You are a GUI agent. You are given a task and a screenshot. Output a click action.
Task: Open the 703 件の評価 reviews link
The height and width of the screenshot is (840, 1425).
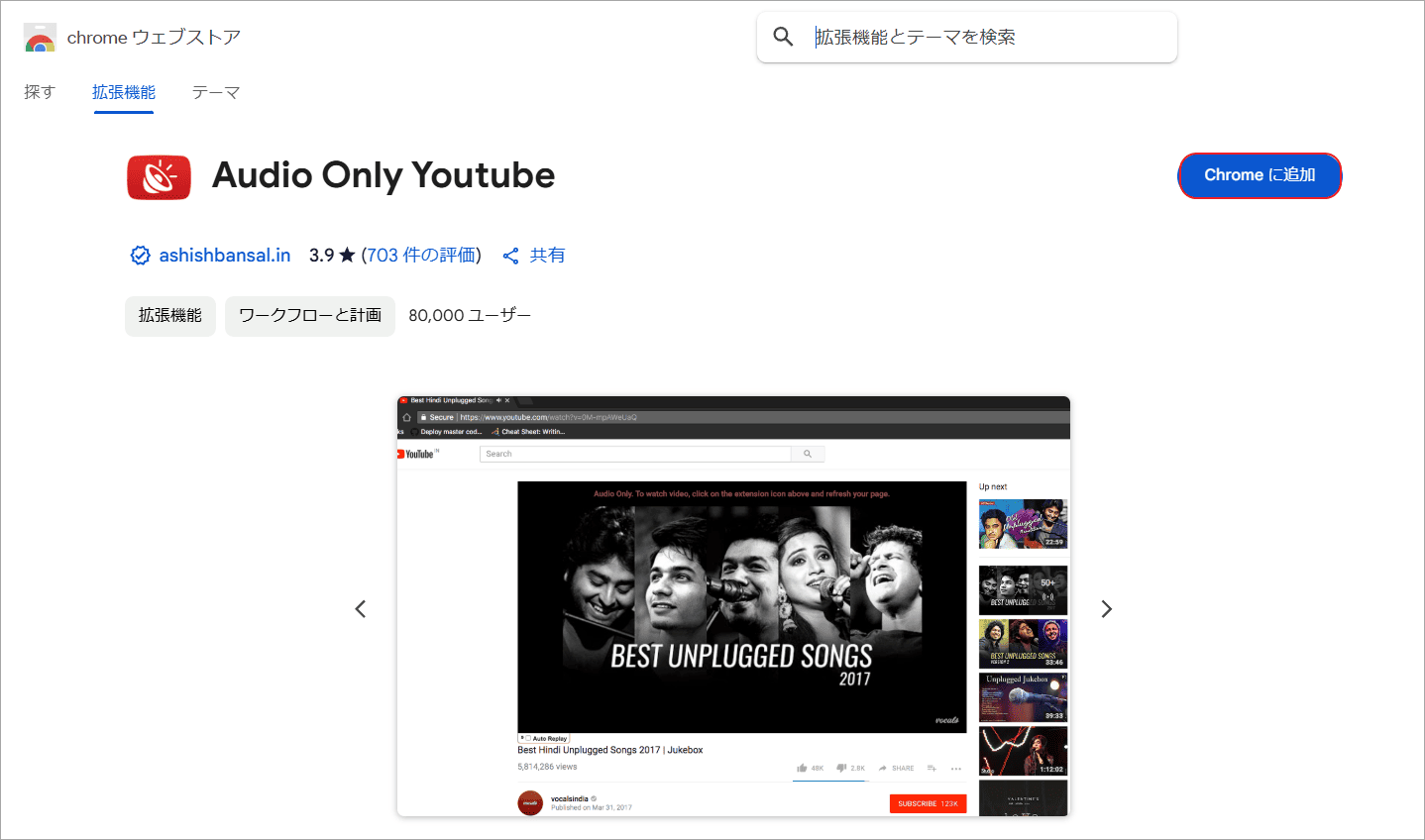(421, 256)
